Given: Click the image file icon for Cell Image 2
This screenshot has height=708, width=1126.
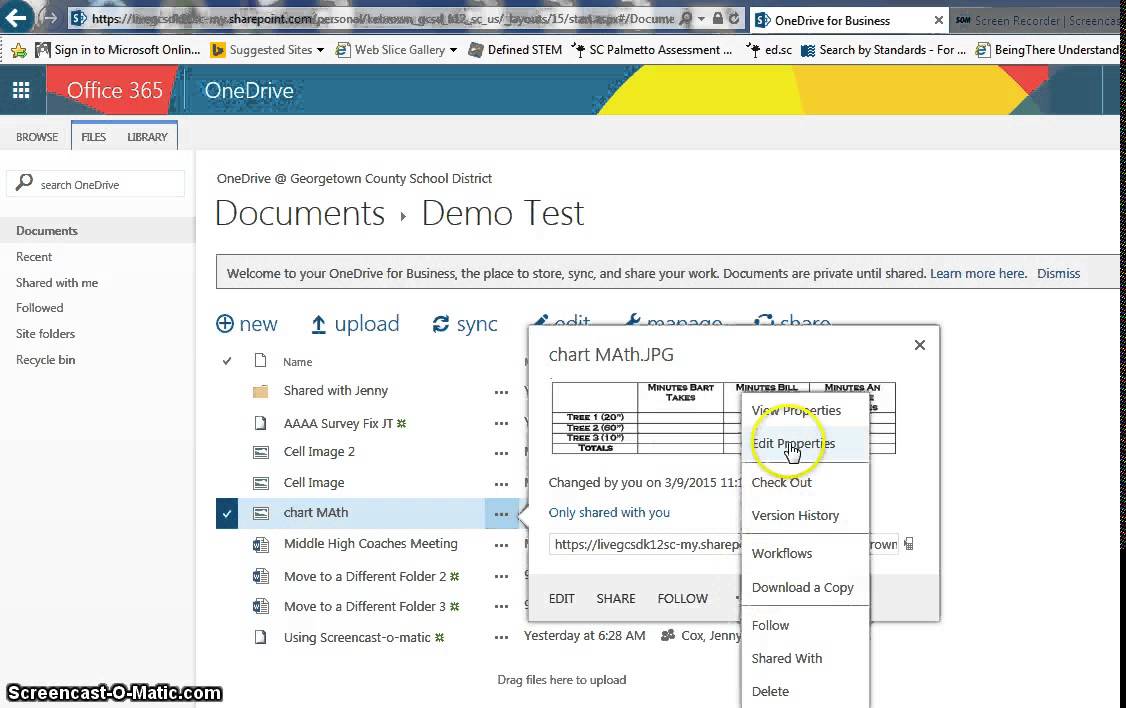Looking at the screenshot, I should pos(261,452).
